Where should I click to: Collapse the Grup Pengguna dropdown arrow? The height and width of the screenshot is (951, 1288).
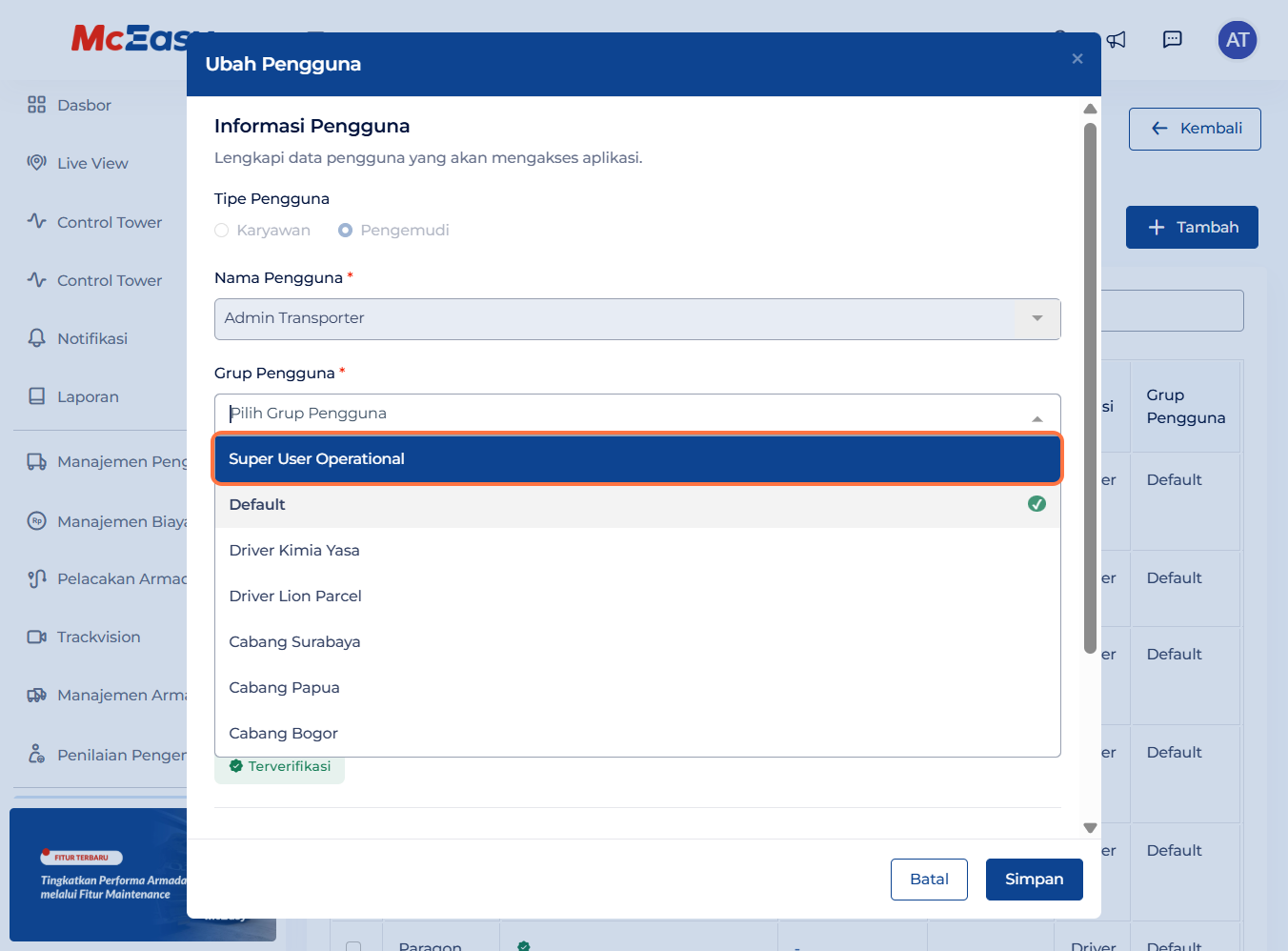point(1037,418)
